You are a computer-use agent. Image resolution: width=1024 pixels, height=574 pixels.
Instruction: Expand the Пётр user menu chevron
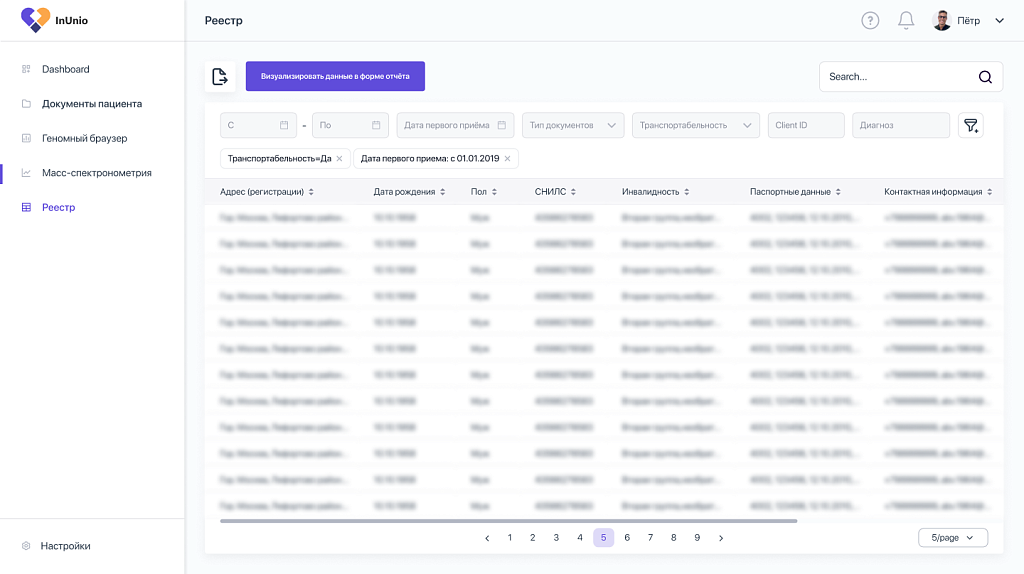click(999, 20)
